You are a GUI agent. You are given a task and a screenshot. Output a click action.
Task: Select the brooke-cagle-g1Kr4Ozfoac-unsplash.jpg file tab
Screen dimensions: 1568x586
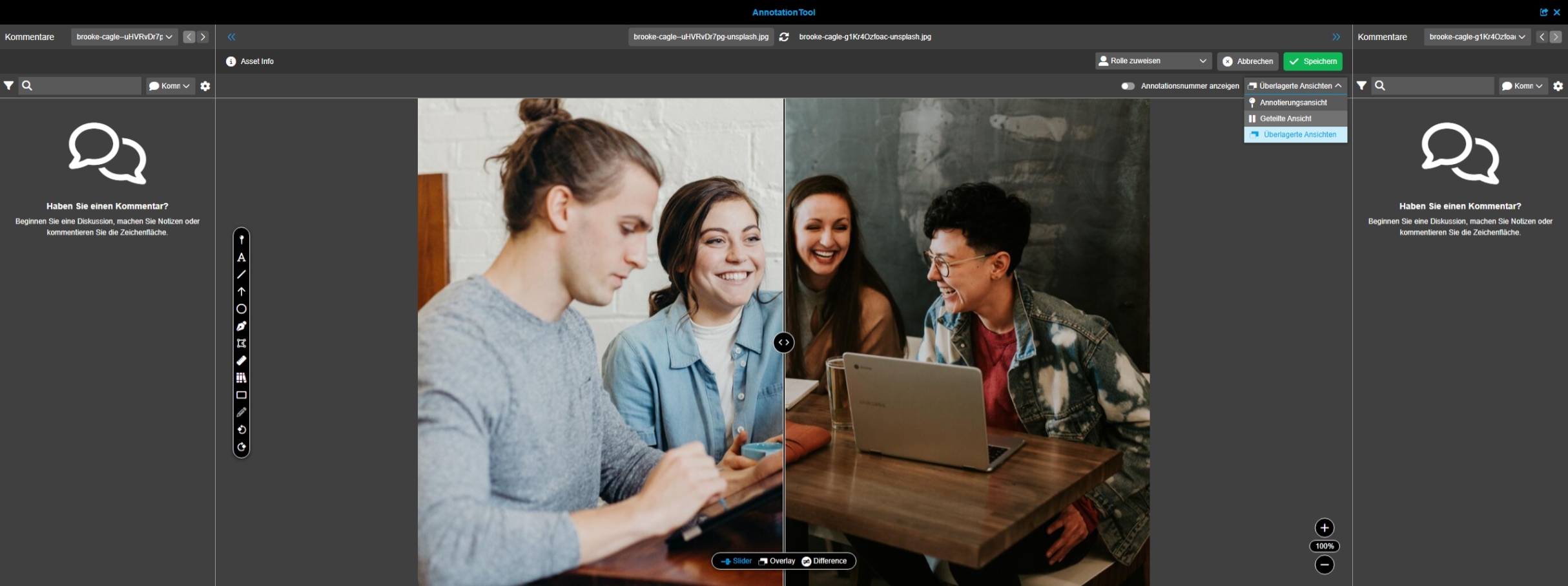point(865,37)
